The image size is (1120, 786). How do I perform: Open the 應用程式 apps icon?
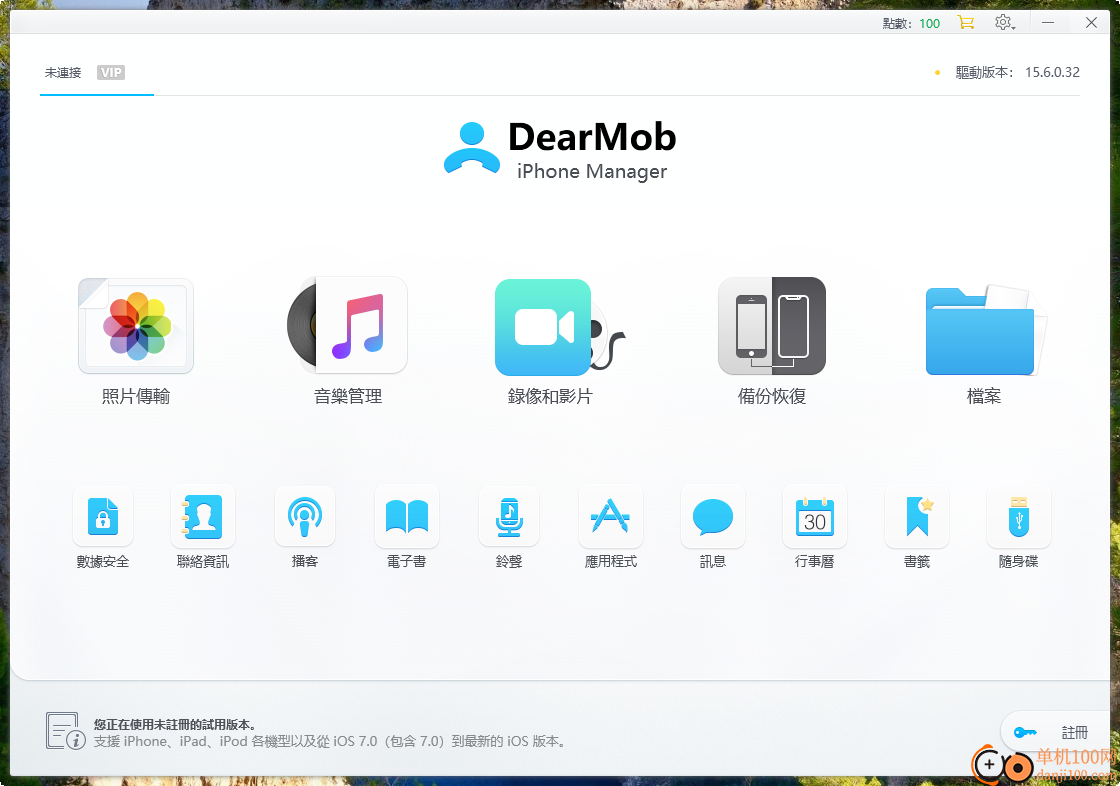[x=611, y=516]
